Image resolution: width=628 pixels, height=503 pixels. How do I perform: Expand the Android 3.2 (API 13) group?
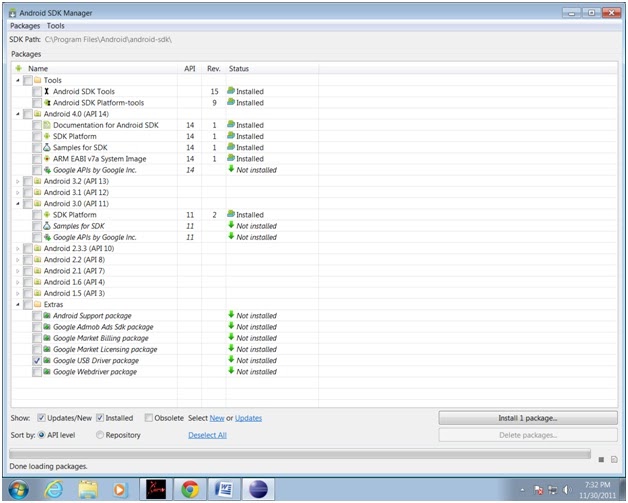coord(18,181)
